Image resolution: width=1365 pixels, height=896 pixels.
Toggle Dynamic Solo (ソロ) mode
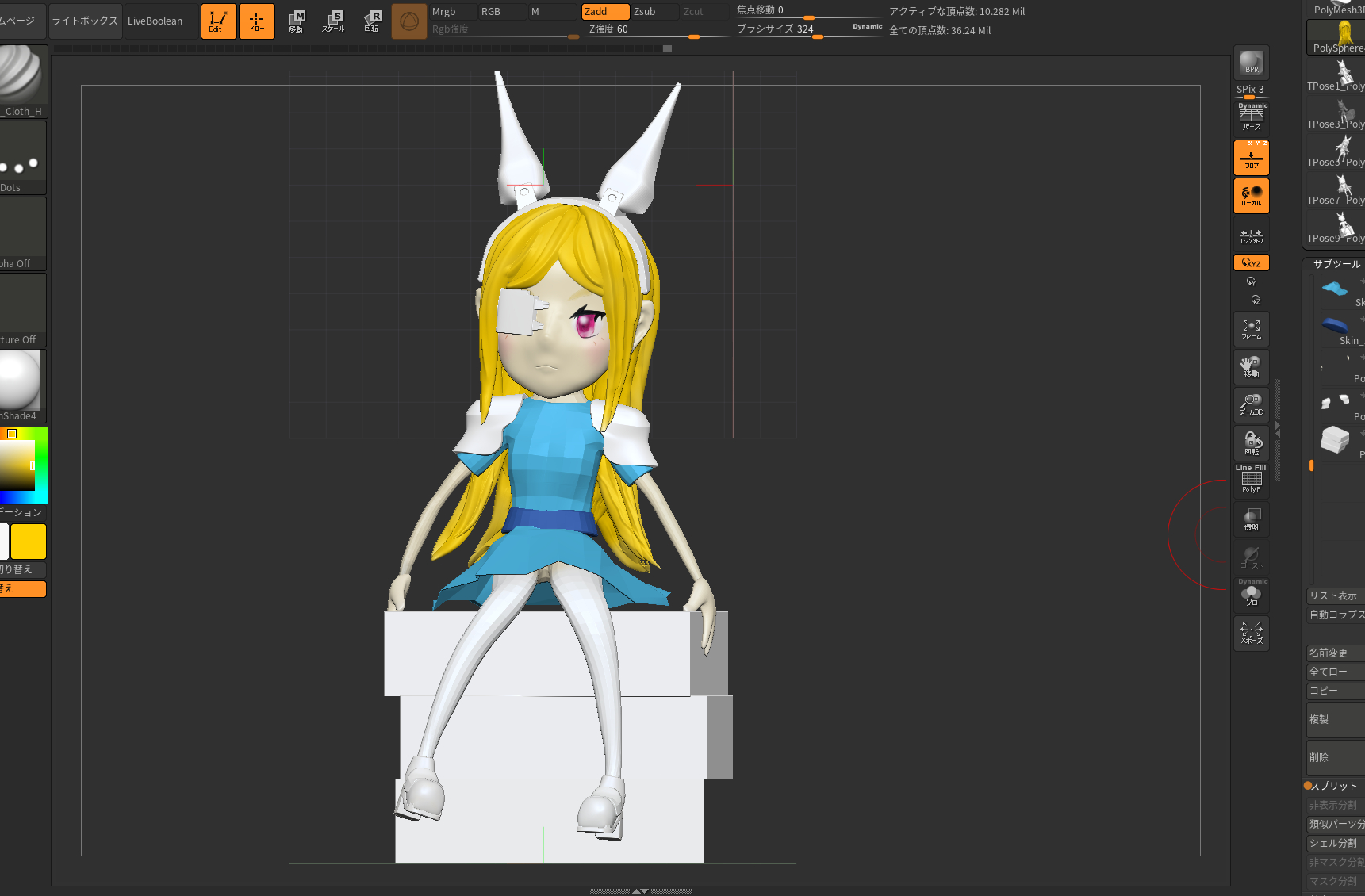pyautogui.click(x=1251, y=595)
